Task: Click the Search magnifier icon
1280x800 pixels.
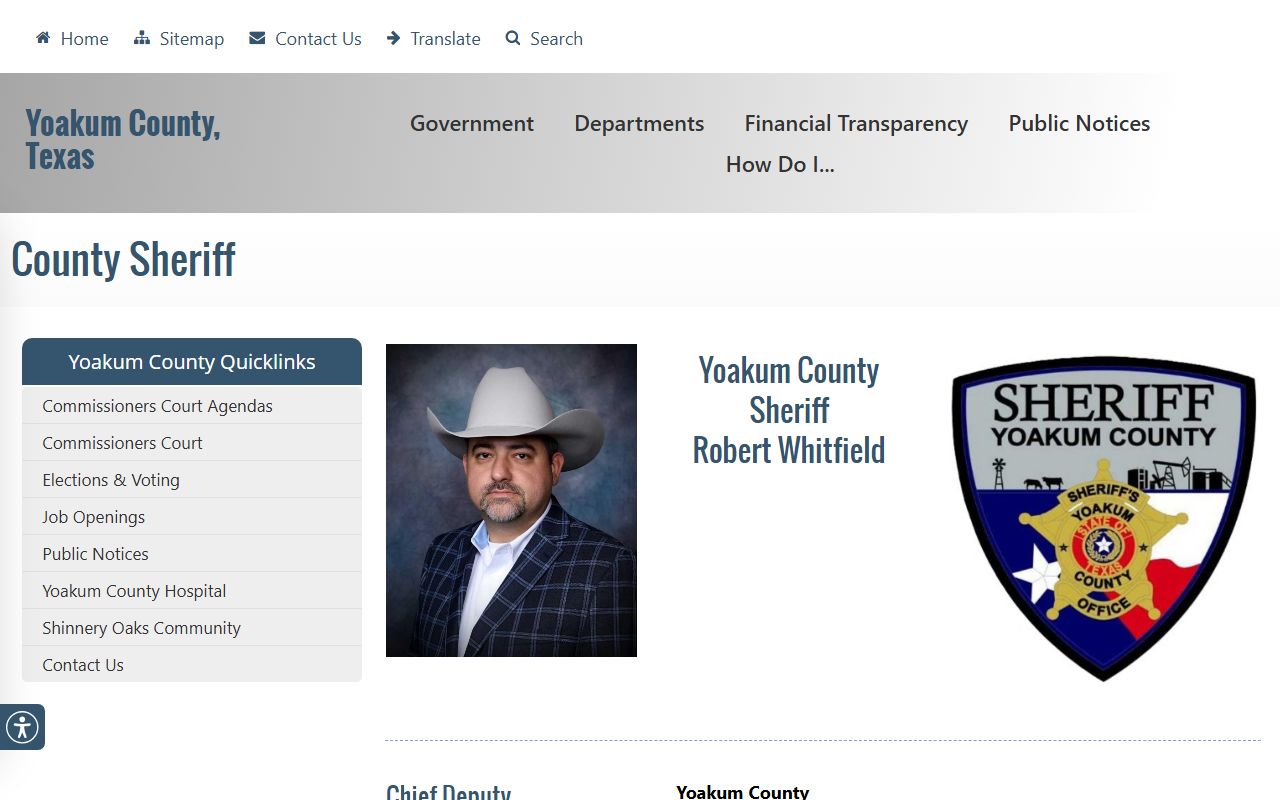Action: pyautogui.click(x=513, y=38)
